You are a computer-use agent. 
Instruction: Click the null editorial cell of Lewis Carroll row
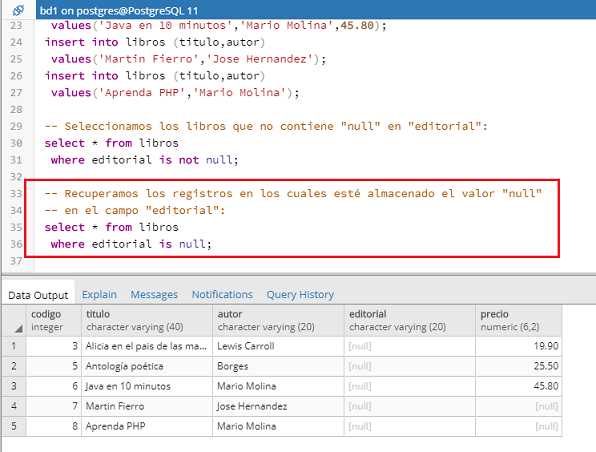410,346
